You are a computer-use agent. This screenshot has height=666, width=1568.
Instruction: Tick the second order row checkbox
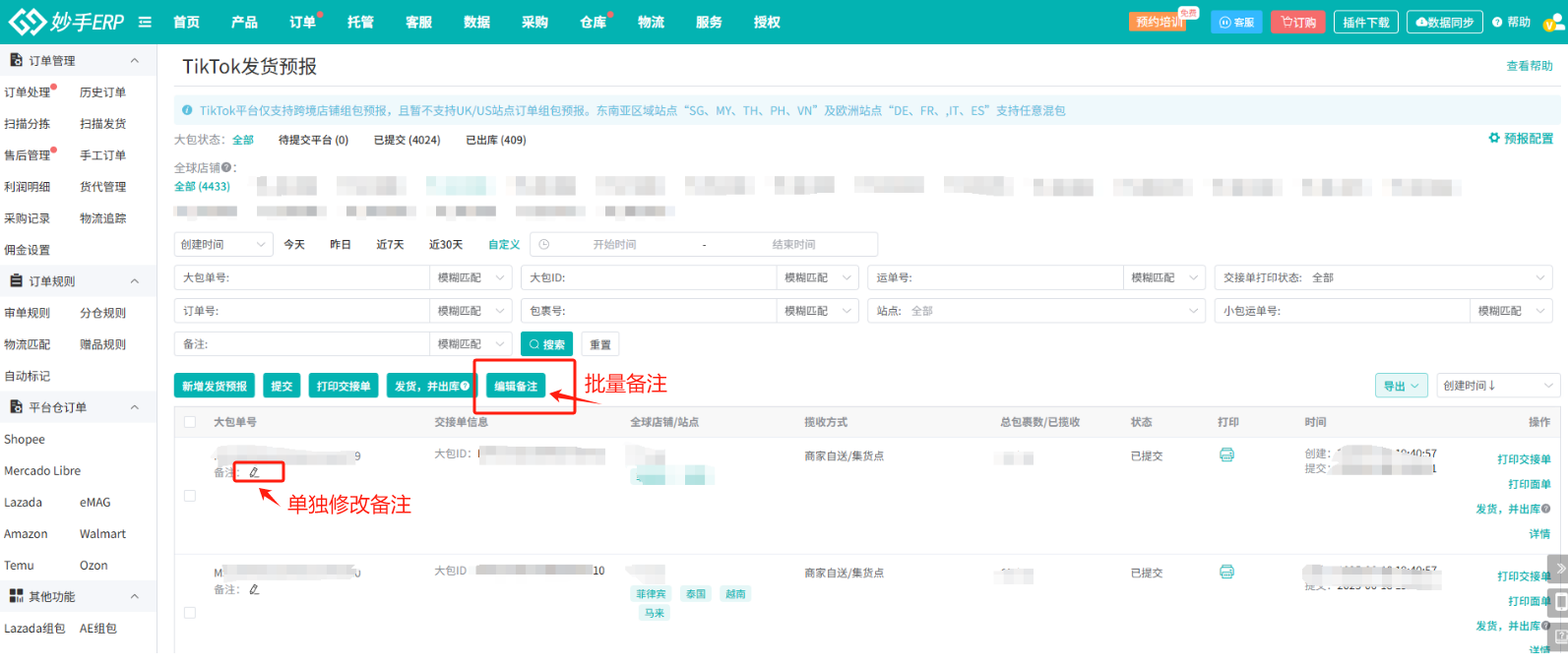point(190,612)
